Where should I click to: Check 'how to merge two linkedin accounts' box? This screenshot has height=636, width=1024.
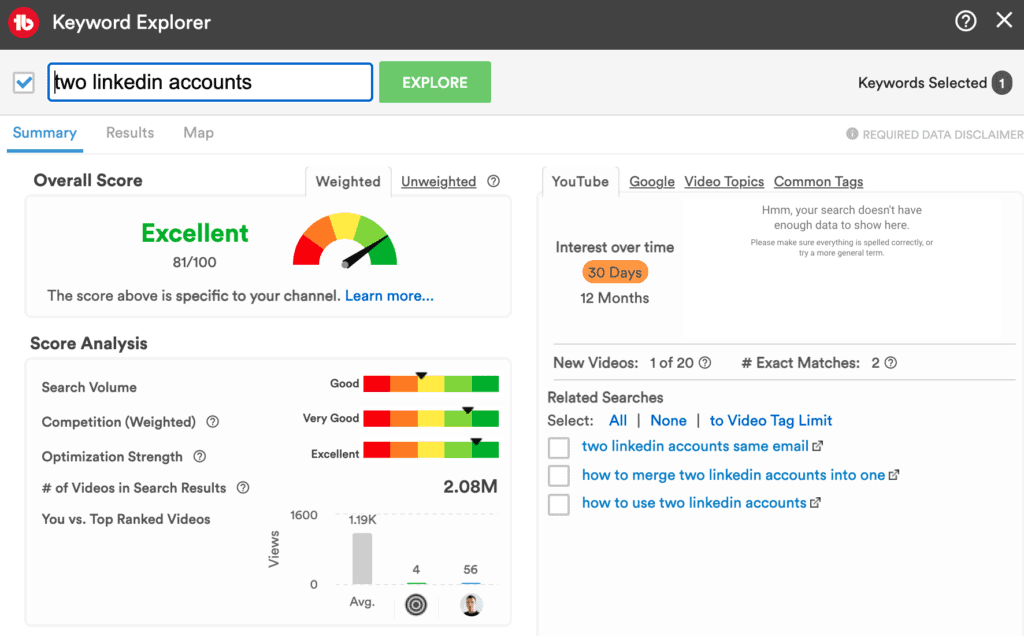[x=558, y=475]
